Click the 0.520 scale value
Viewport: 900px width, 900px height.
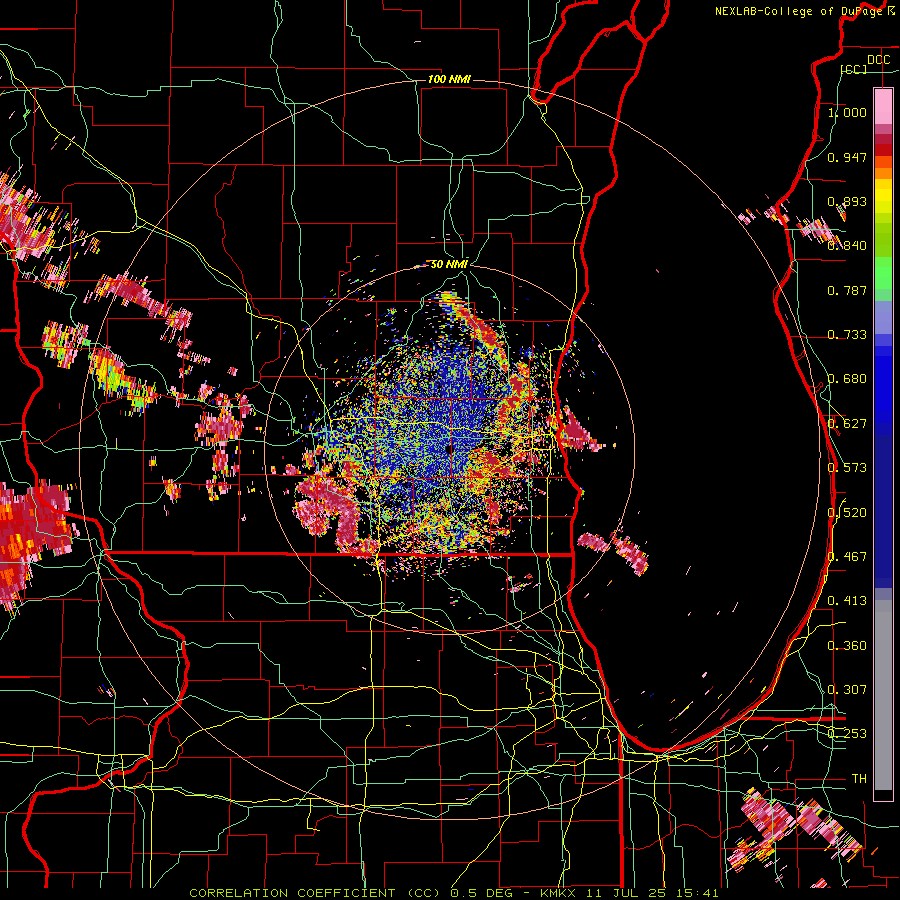tap(847, 513)
